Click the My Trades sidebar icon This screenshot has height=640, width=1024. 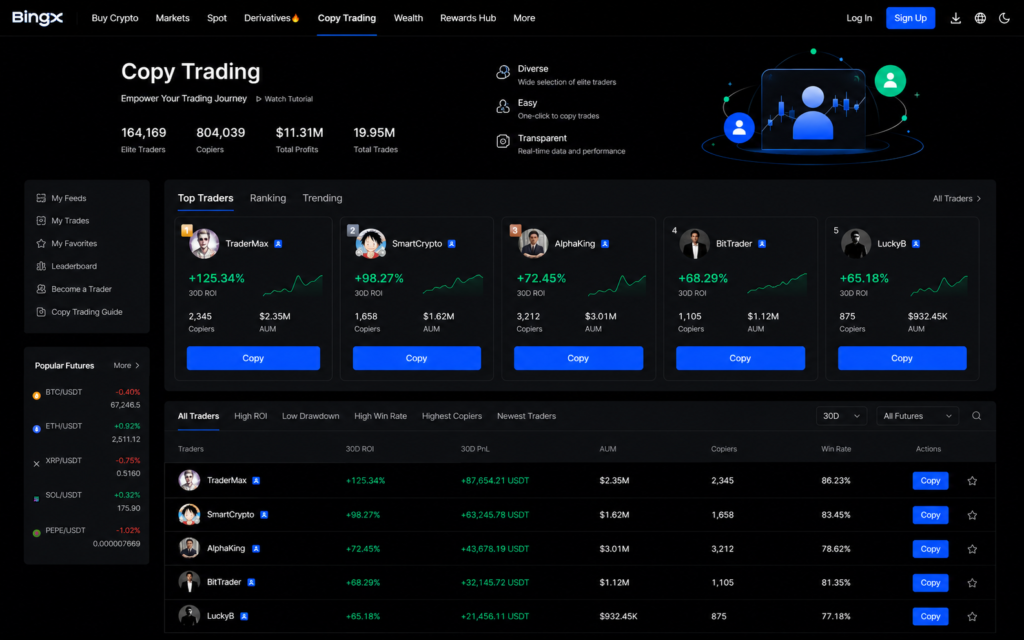click(x=41, y=221)
